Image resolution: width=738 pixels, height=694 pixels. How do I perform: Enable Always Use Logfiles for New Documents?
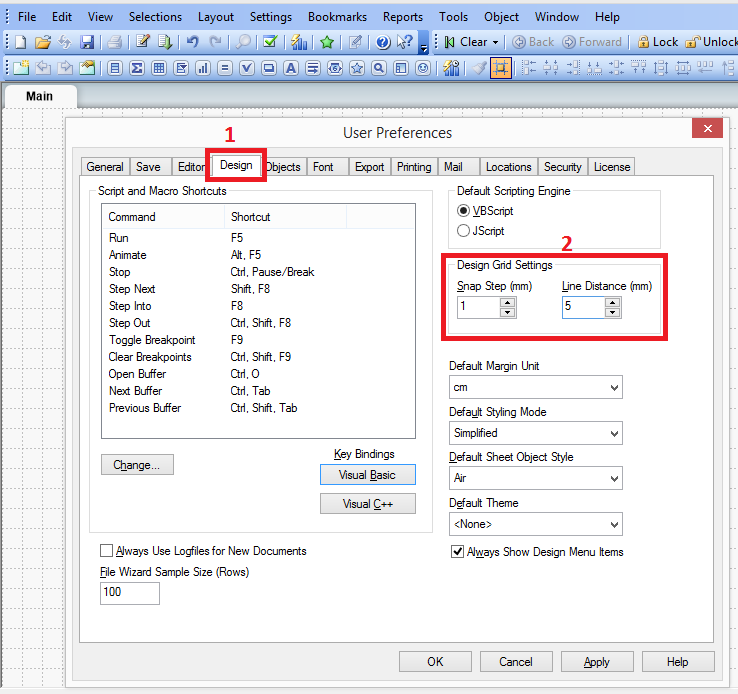pos(107,551)
